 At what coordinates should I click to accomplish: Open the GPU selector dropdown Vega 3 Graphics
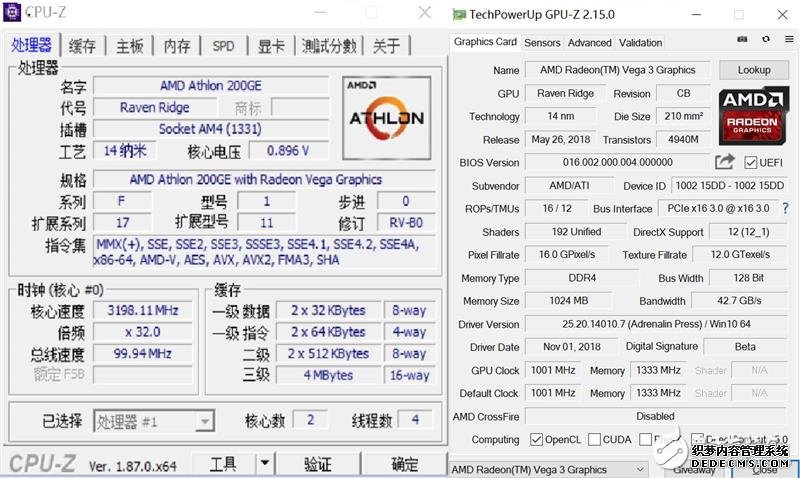pyautogui.click(x=549, y=469)
